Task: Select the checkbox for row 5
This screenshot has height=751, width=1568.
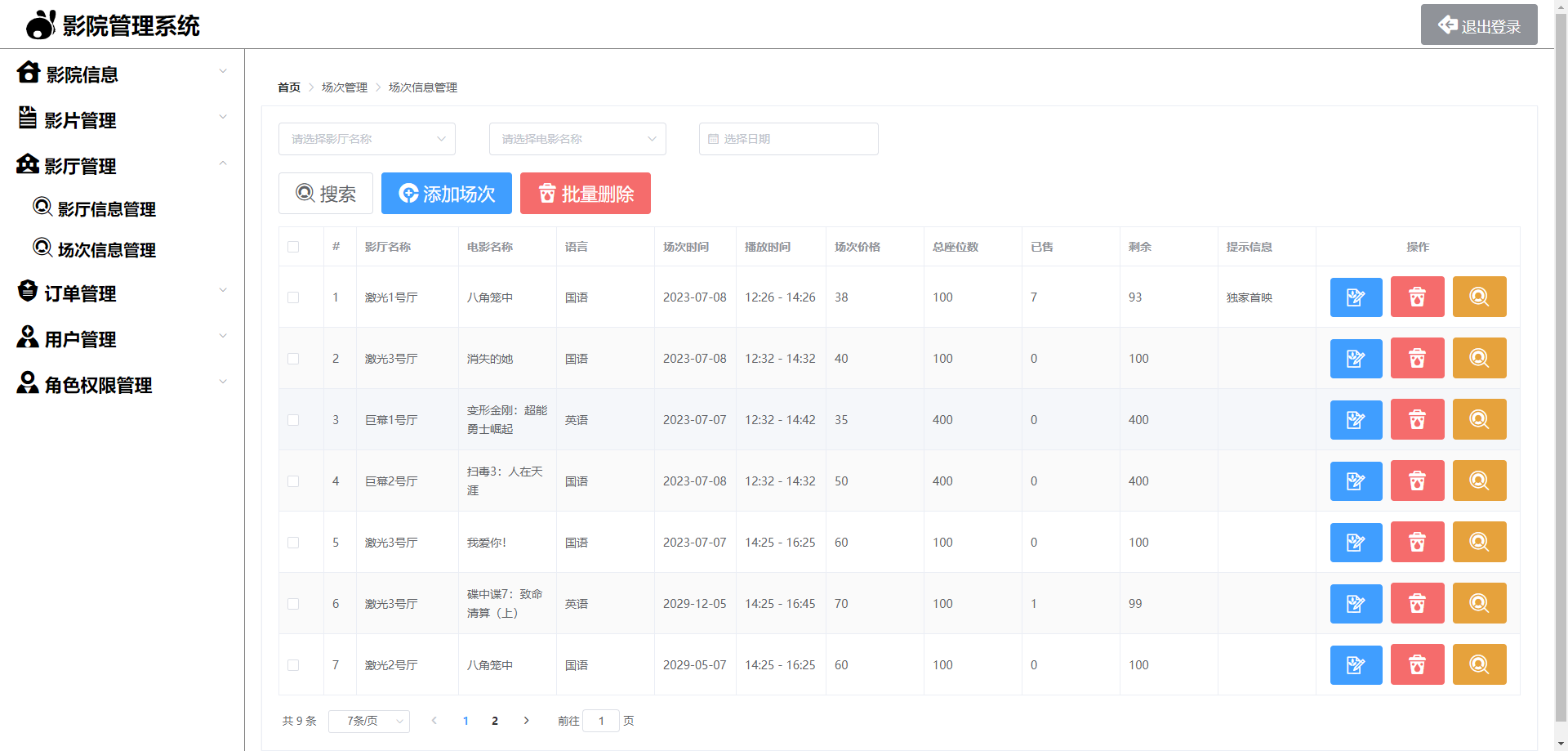Action: 293,543
